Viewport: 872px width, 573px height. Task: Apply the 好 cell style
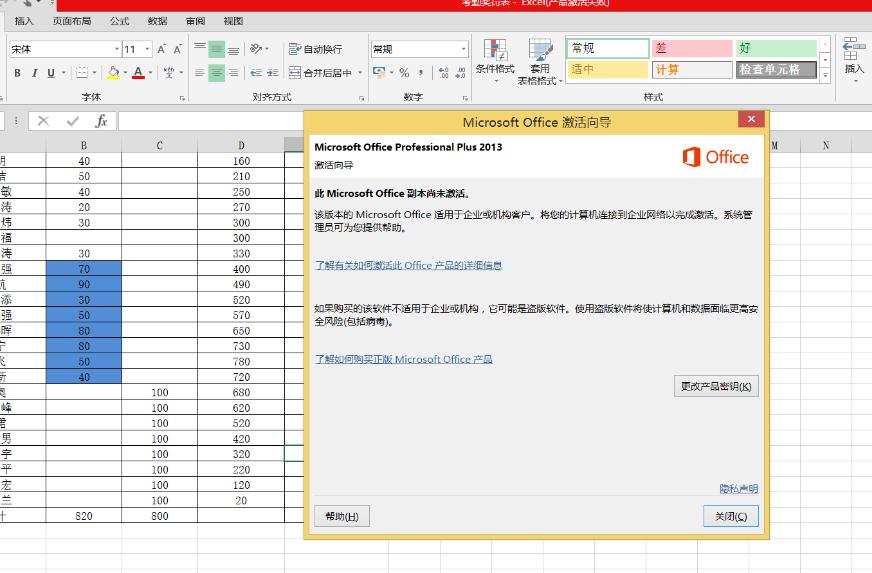coord(776,48)
